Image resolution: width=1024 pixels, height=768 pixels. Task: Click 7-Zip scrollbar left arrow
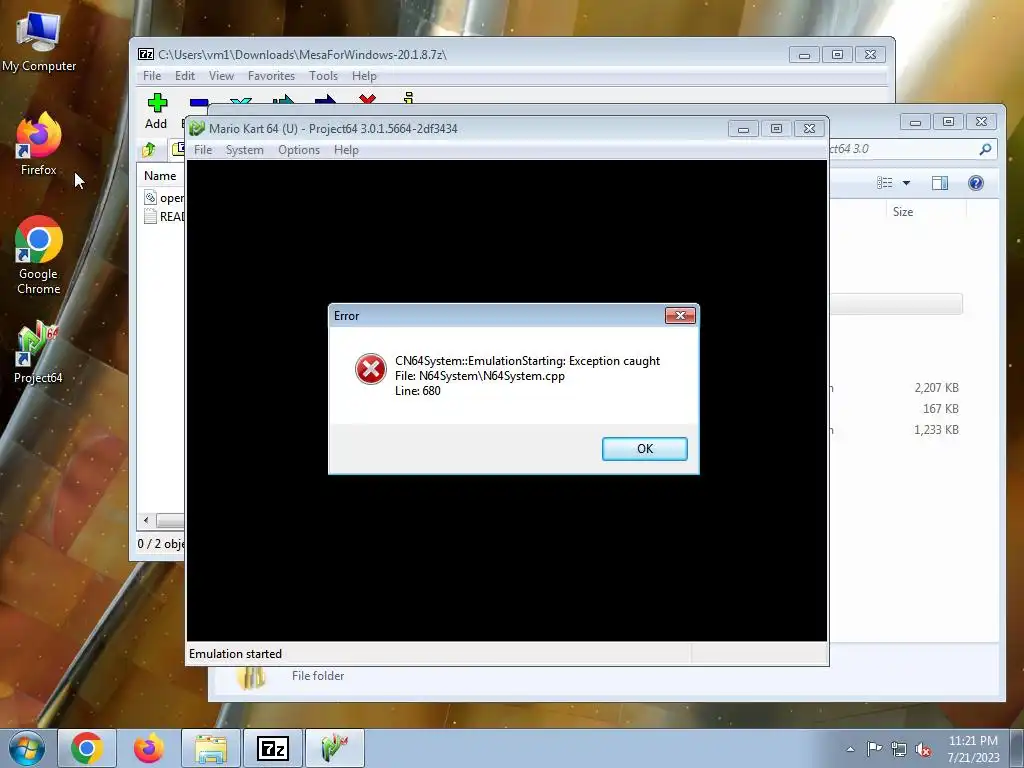tap(146, 520)
